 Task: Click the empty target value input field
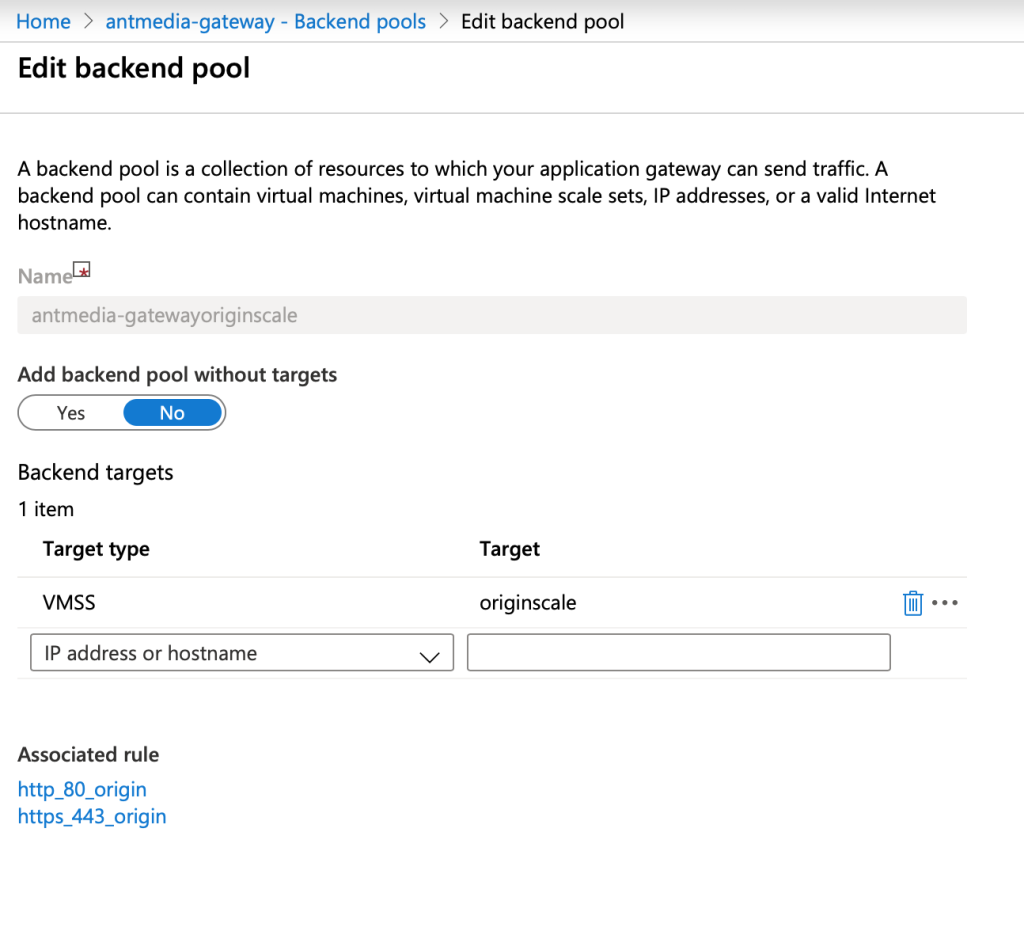(x=679, y=652)
